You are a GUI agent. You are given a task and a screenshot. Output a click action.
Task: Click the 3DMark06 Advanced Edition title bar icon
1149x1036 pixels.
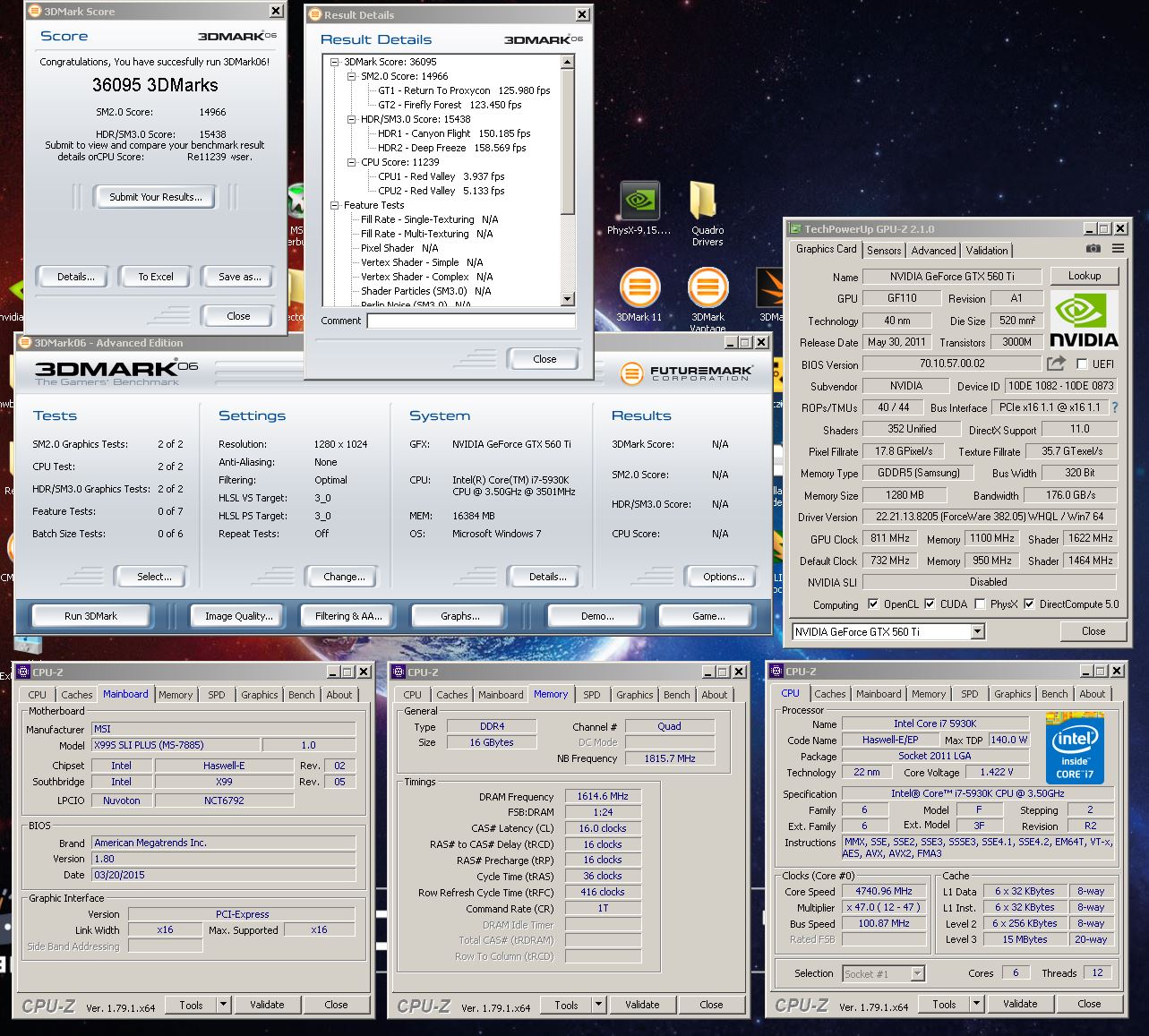(x=24, y=343)
